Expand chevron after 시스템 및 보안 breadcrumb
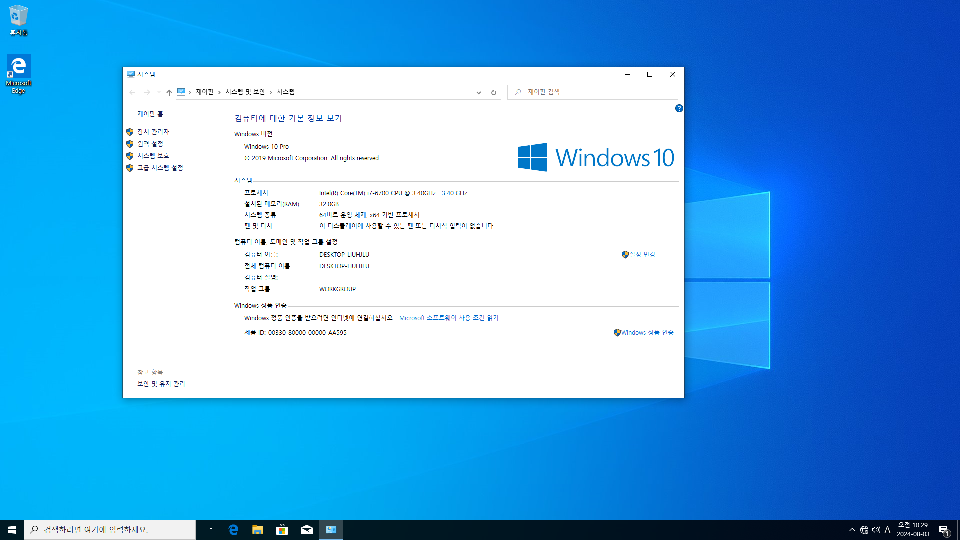960x540 pixels. click(x=271, y=92)
